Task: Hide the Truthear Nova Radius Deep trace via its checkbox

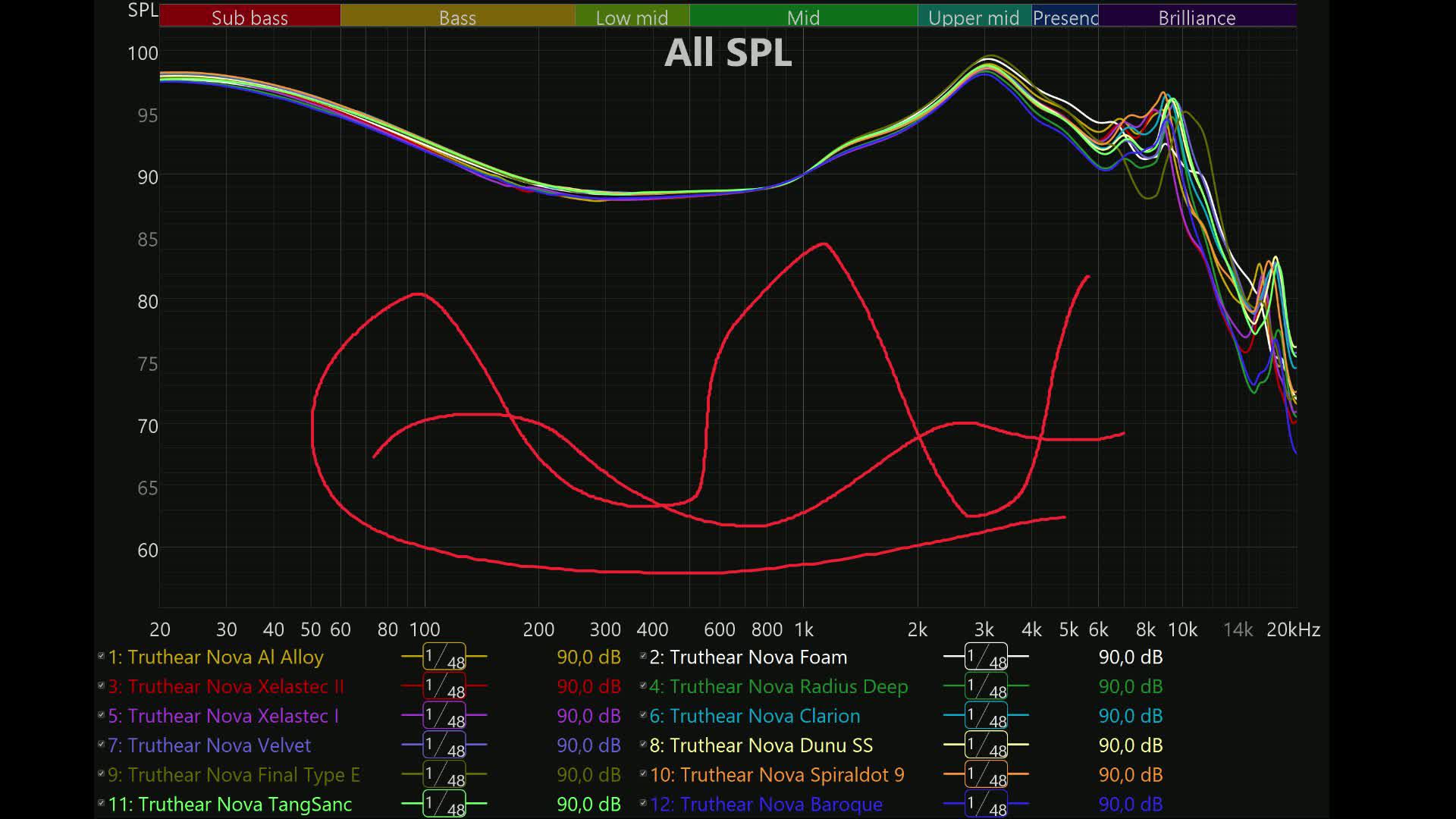Action: coord(643,685)
